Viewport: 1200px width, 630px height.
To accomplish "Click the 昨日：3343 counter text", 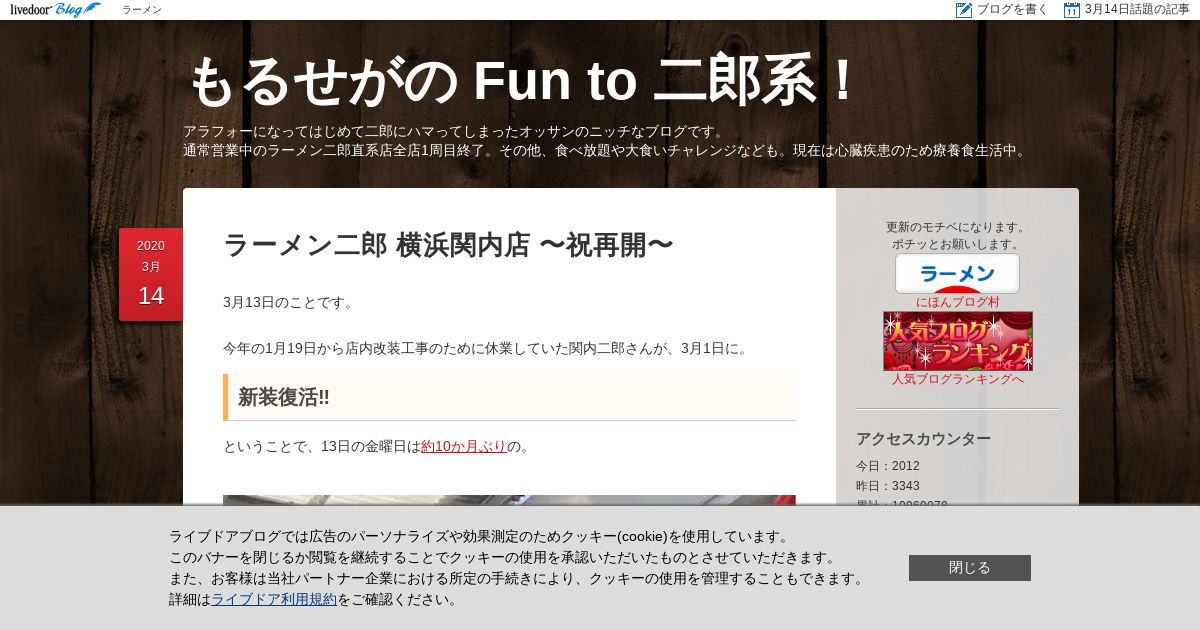I will 888,486.
